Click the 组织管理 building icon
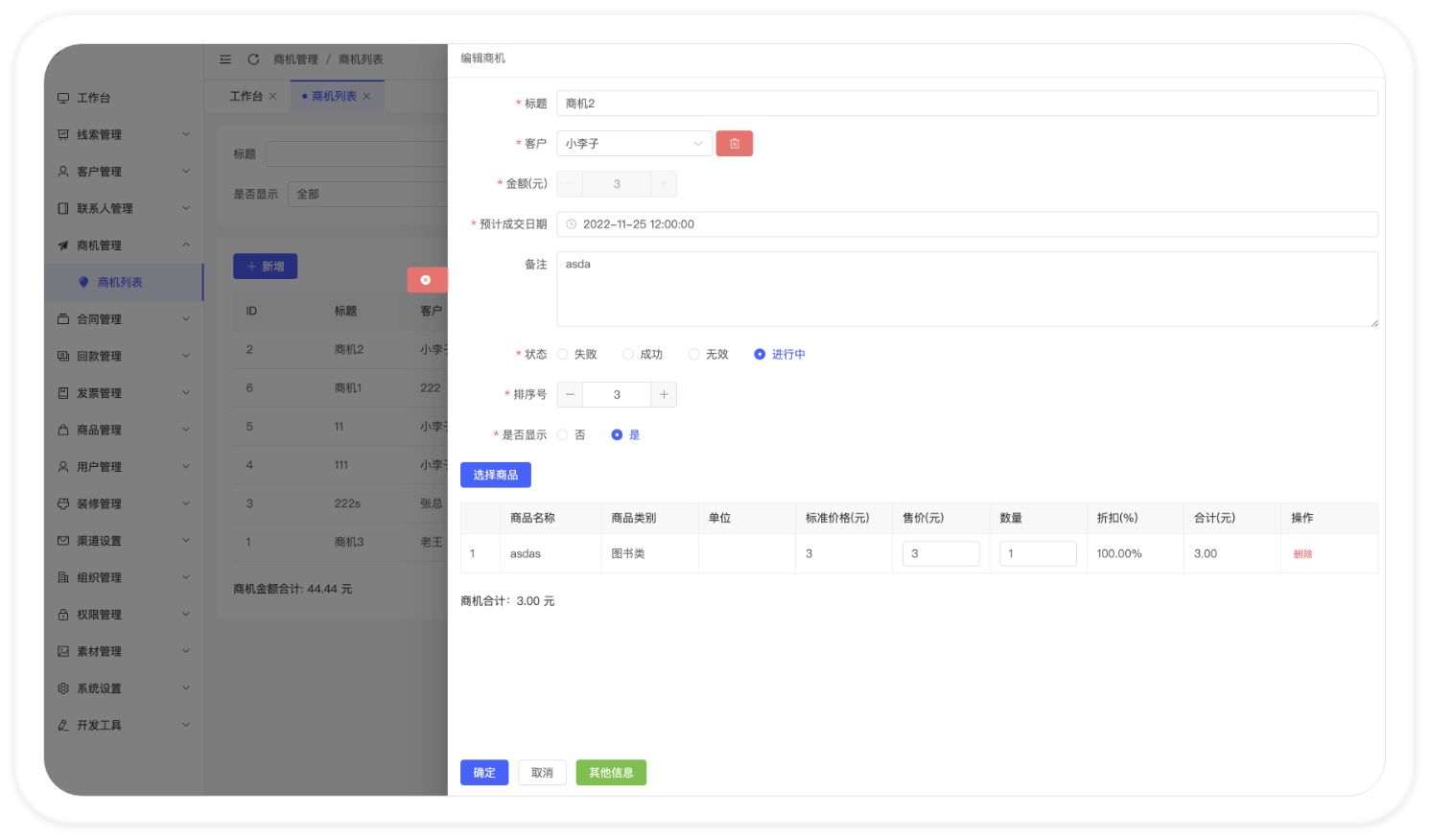This screenshot has width=1429, height=840. pos(63,577)
